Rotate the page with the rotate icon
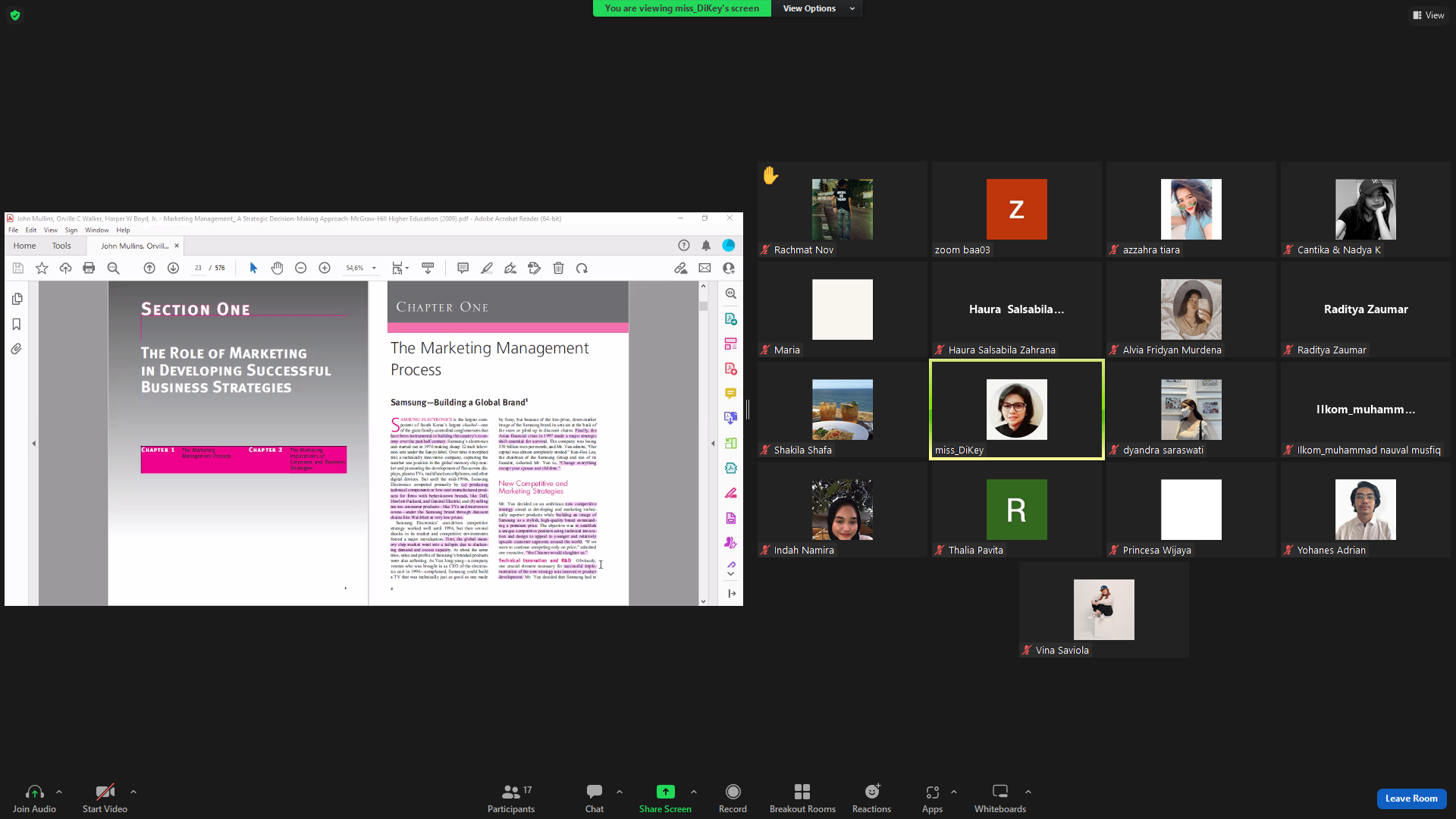Screen dimensions: 1456x819 [x=582, y=268]
